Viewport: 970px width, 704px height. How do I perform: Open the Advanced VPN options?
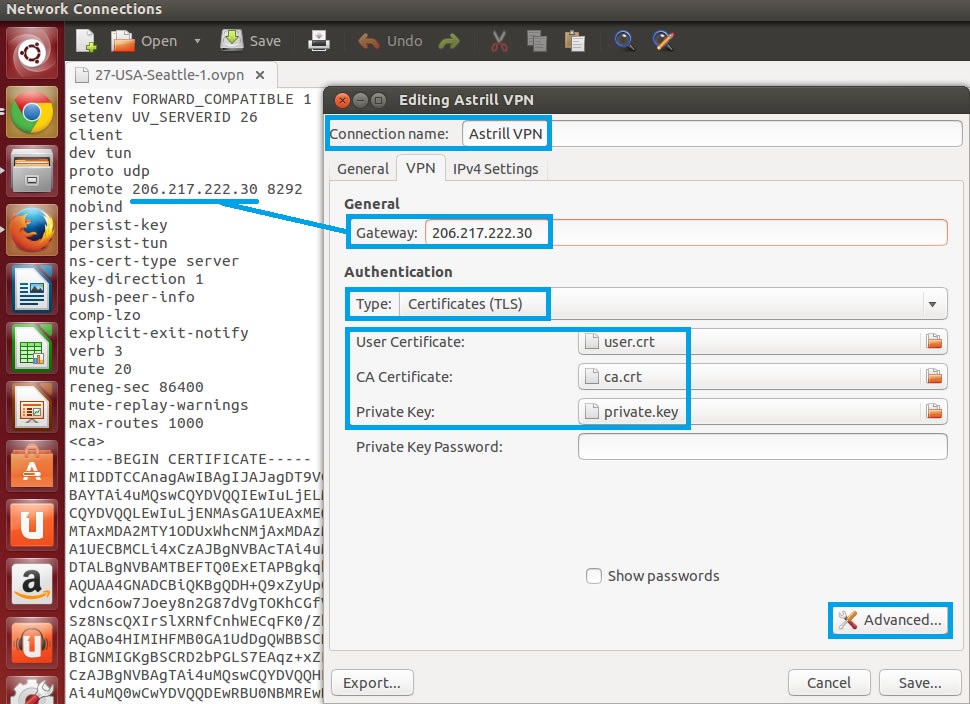click(x=890, y=620)
